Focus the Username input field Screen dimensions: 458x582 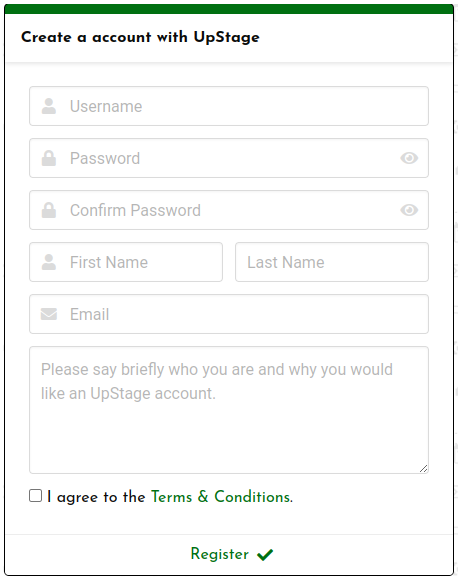point(229,106)
